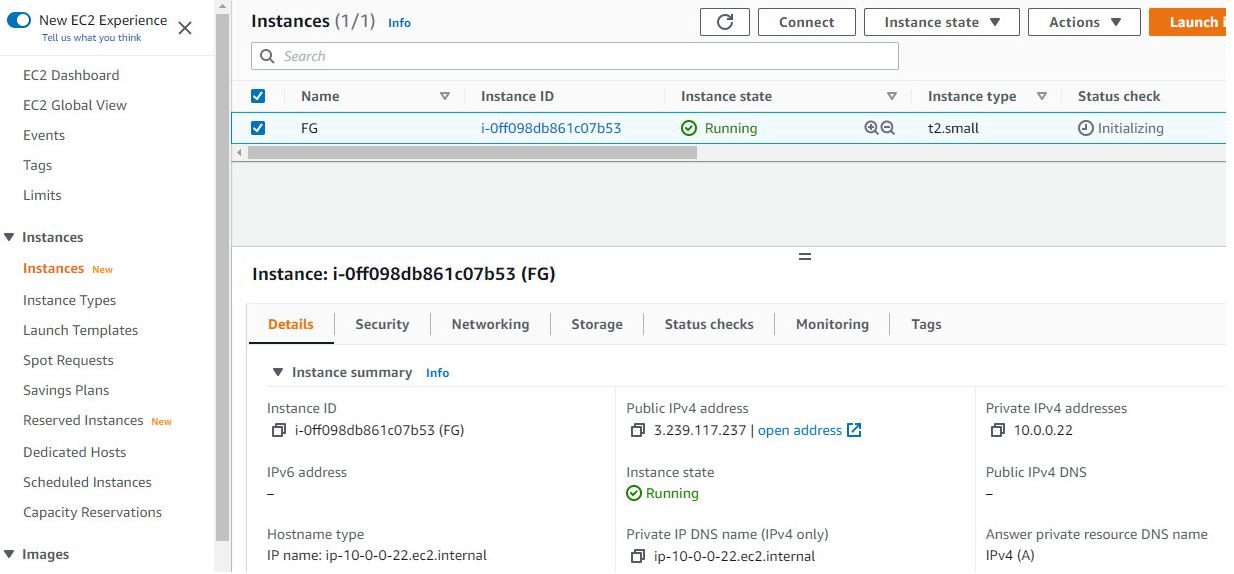Screen dimensions: 1234x574
Task: Click the Instance ID column header
Action: [517, 96]
